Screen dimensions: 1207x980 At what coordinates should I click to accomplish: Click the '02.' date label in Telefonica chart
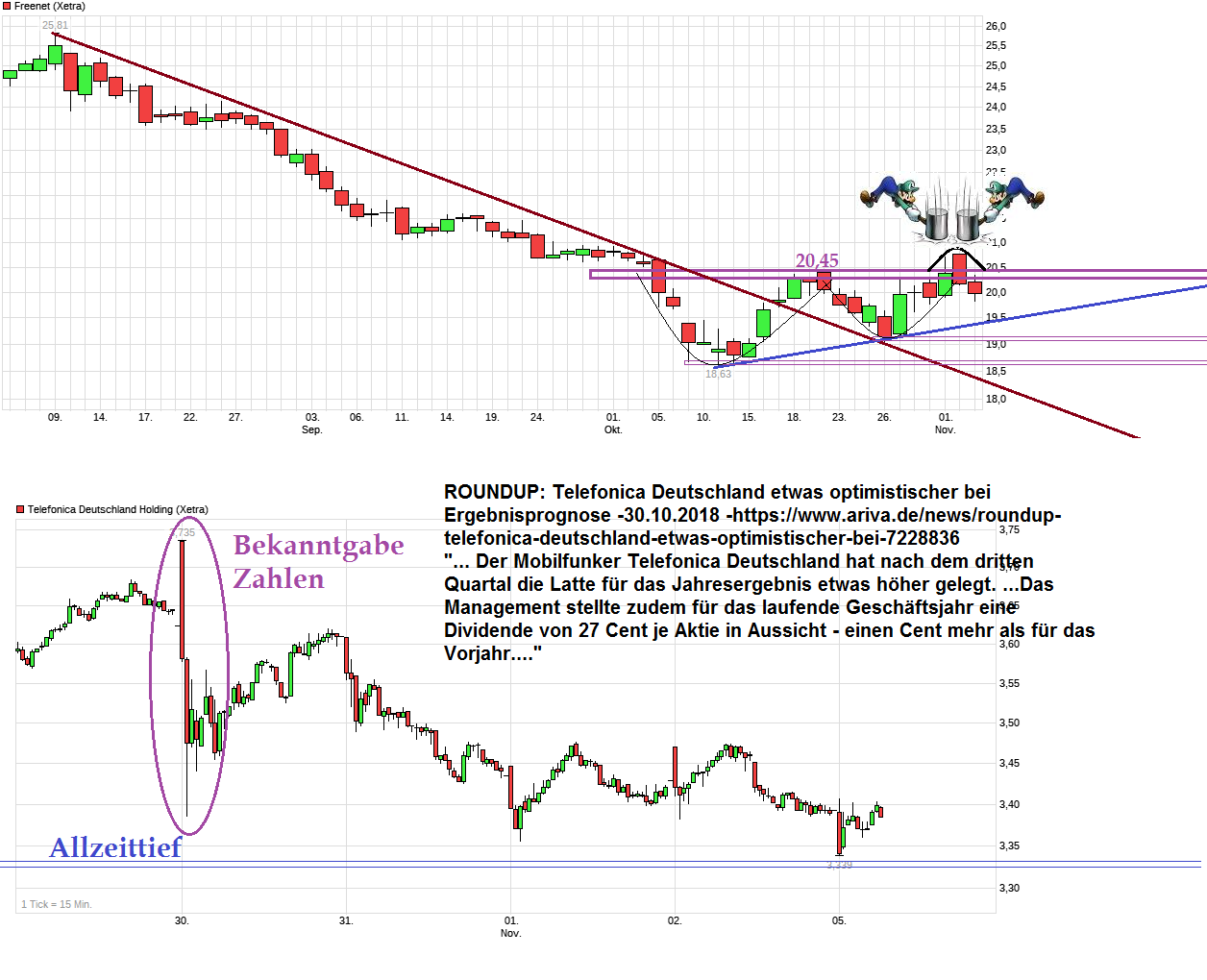675,920
